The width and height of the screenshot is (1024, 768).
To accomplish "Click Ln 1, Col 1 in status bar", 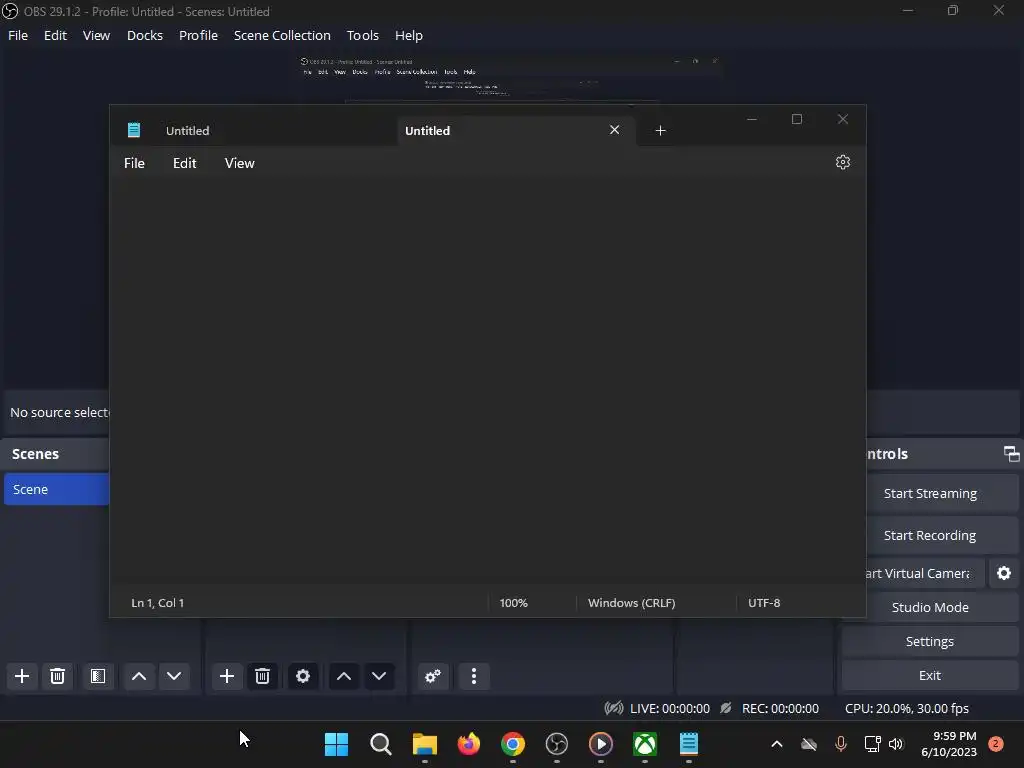I will [x=157, y=603].
